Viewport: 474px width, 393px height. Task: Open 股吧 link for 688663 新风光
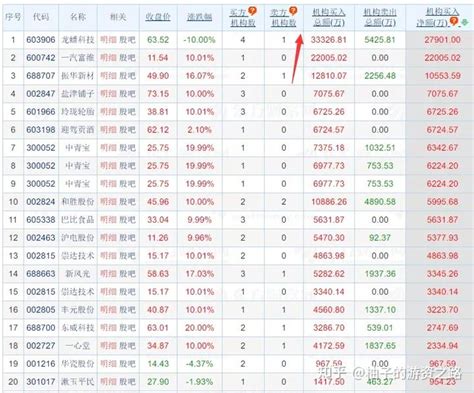click(127, 274)
